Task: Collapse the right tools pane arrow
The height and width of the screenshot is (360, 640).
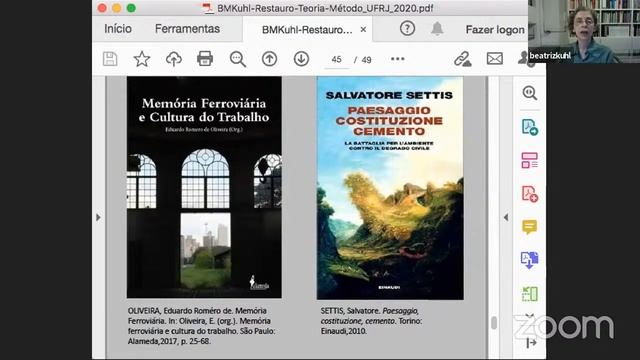Action: (506, 218)
